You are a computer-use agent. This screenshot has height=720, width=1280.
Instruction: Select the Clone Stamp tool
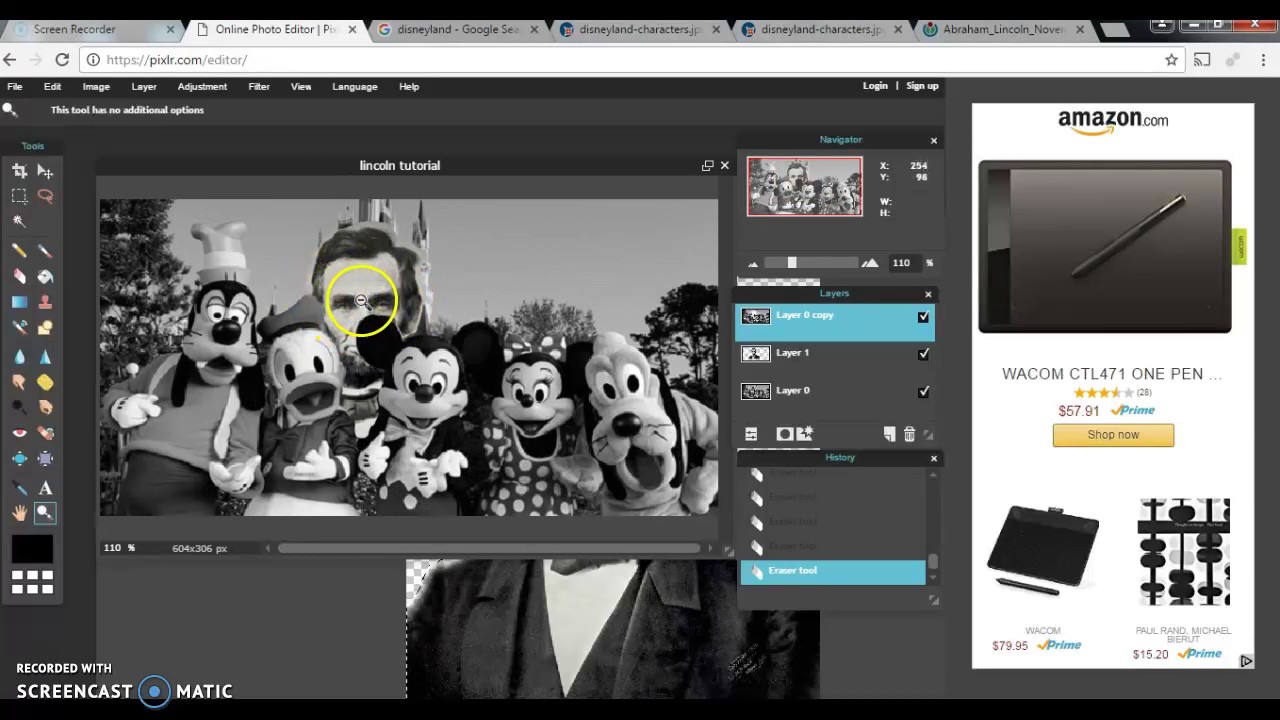click(x=45, y=302)
